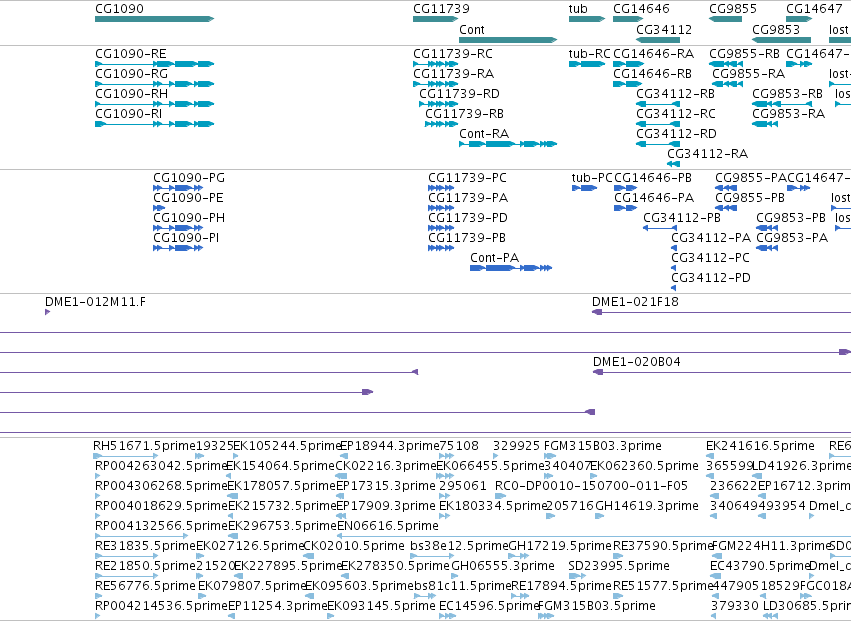Select the CG9855-PB protein label
This screenshot has height=621, width=851.
[750, 198]
